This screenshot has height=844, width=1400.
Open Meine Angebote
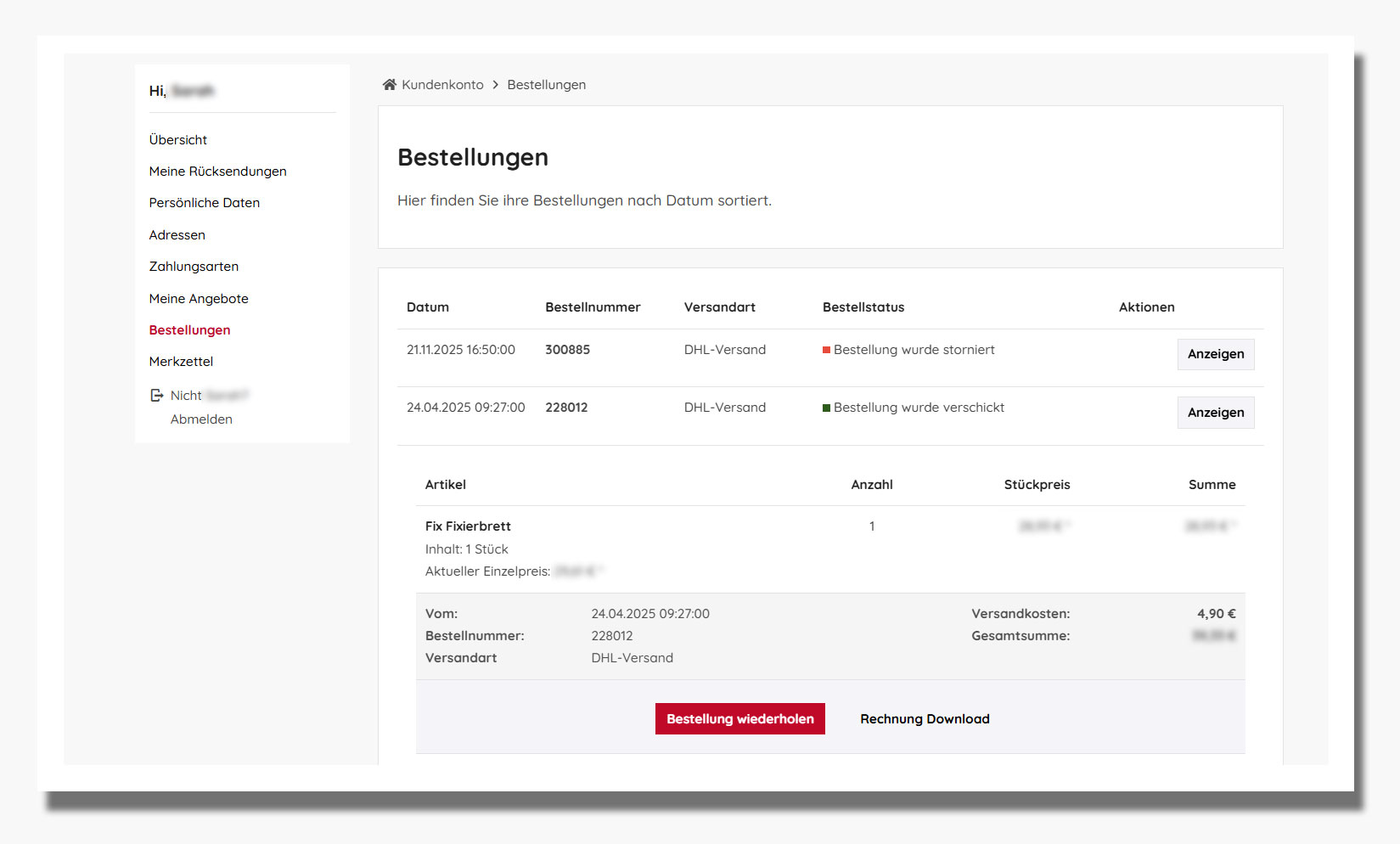(x=199, y=298)
